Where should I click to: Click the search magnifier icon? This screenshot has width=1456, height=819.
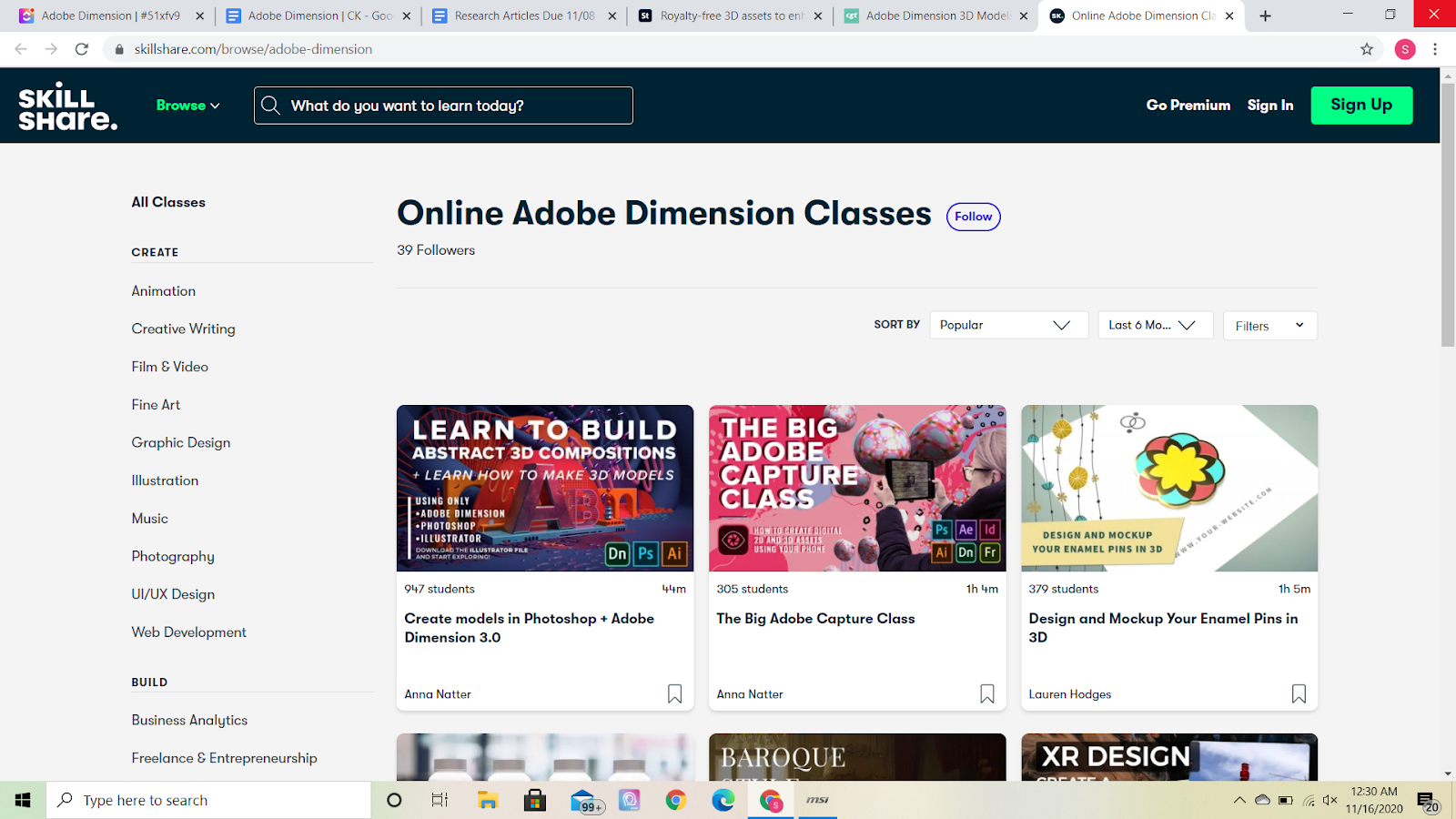point(270,106)
